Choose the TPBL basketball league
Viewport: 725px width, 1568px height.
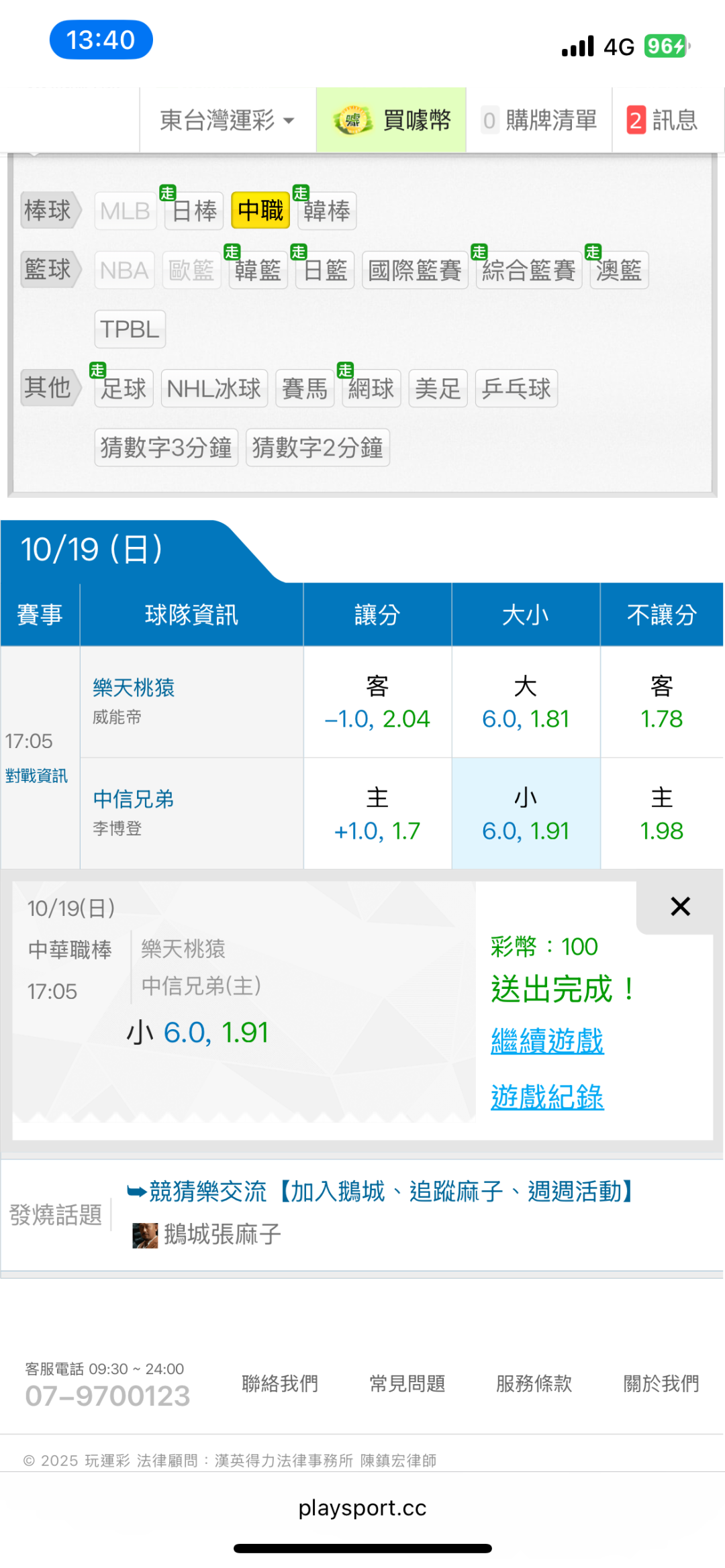tap(130, 329)
